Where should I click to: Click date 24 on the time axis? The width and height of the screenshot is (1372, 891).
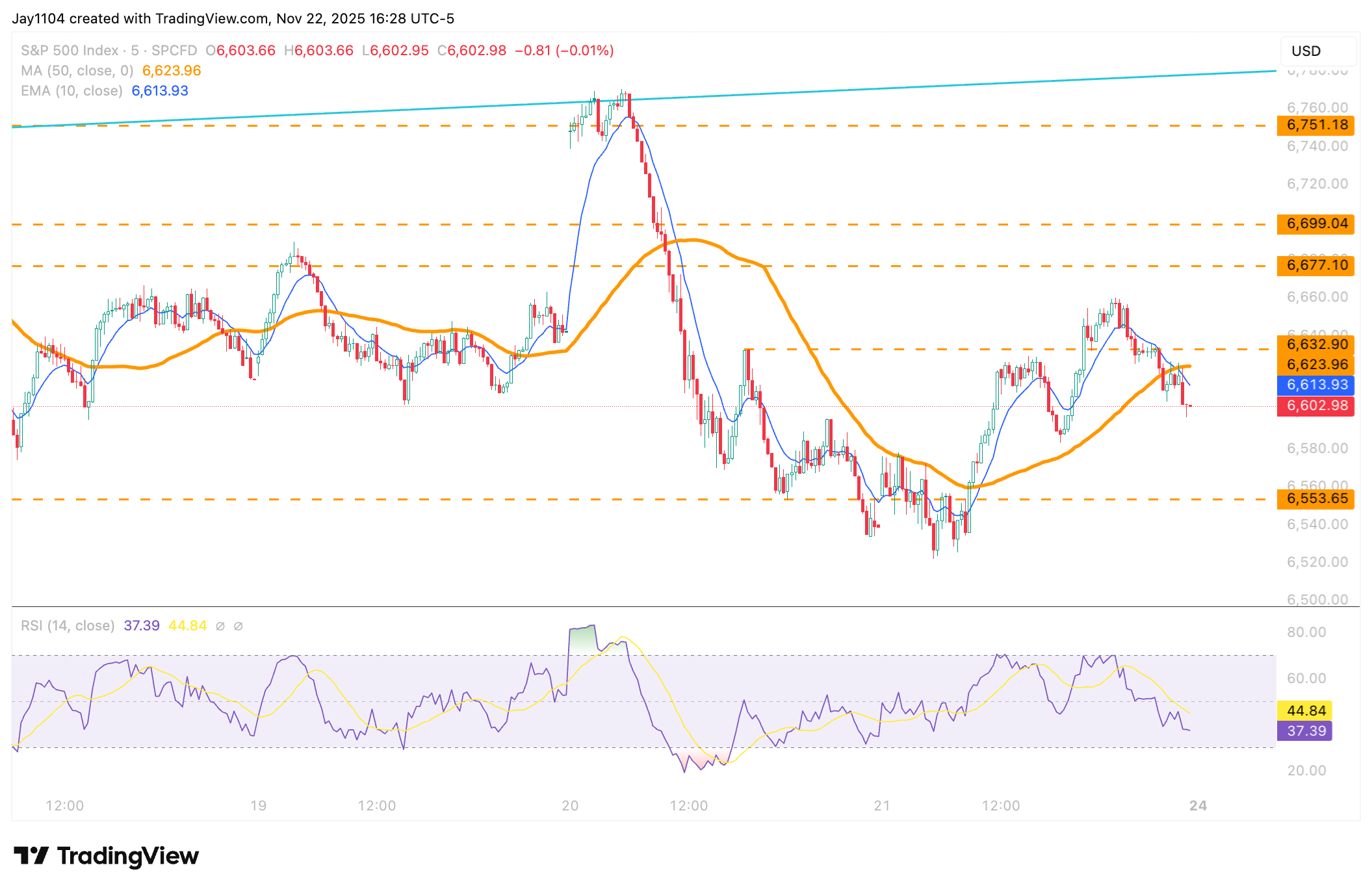tap(1198, 806)
